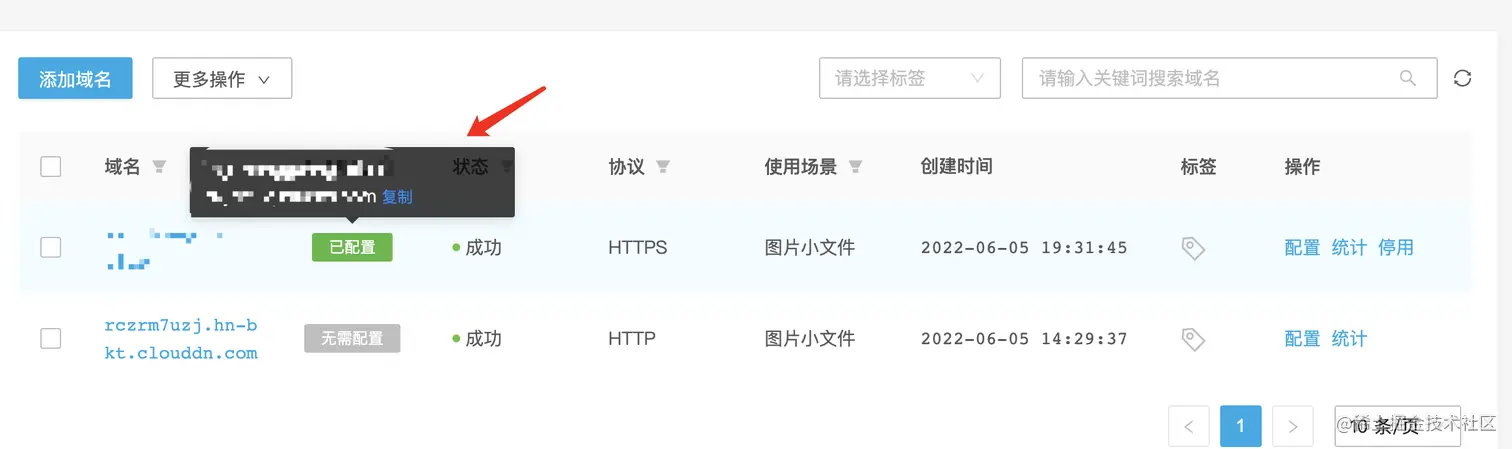This screenshot has width=1512, height=449.
Task: Click the 标签 column header
Action: point(1198,167)
